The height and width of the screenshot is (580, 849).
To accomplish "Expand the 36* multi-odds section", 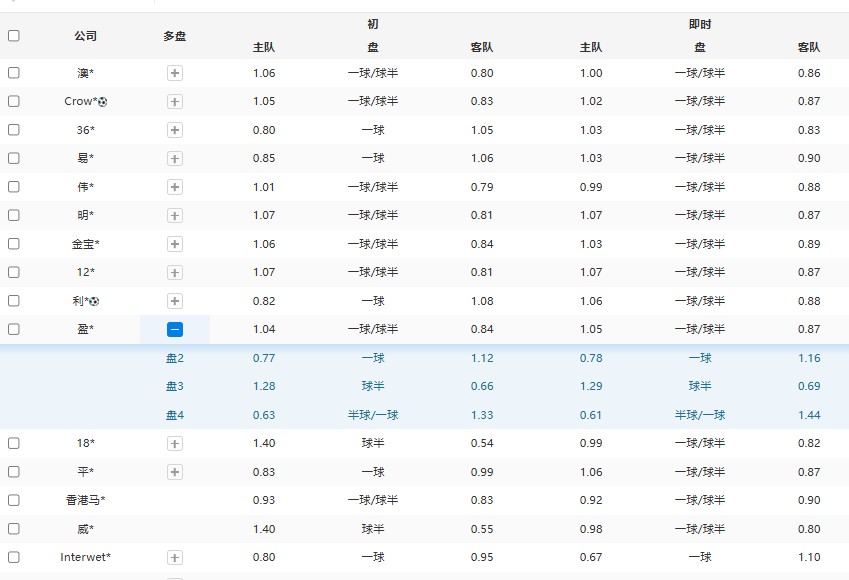I will [175, 129].
